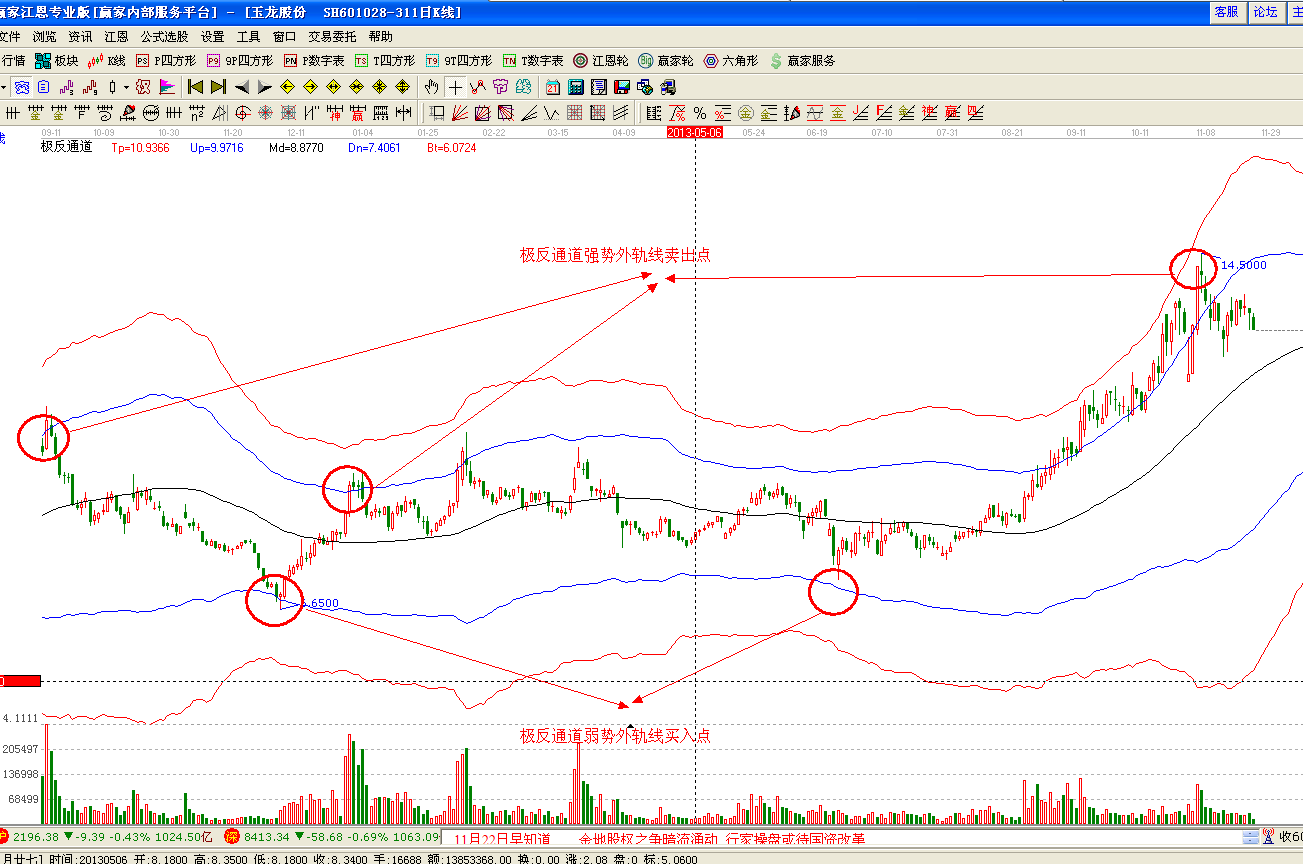Open the 公式选股 menu
Screen dimensions: 1303x864
coord(164,36)
